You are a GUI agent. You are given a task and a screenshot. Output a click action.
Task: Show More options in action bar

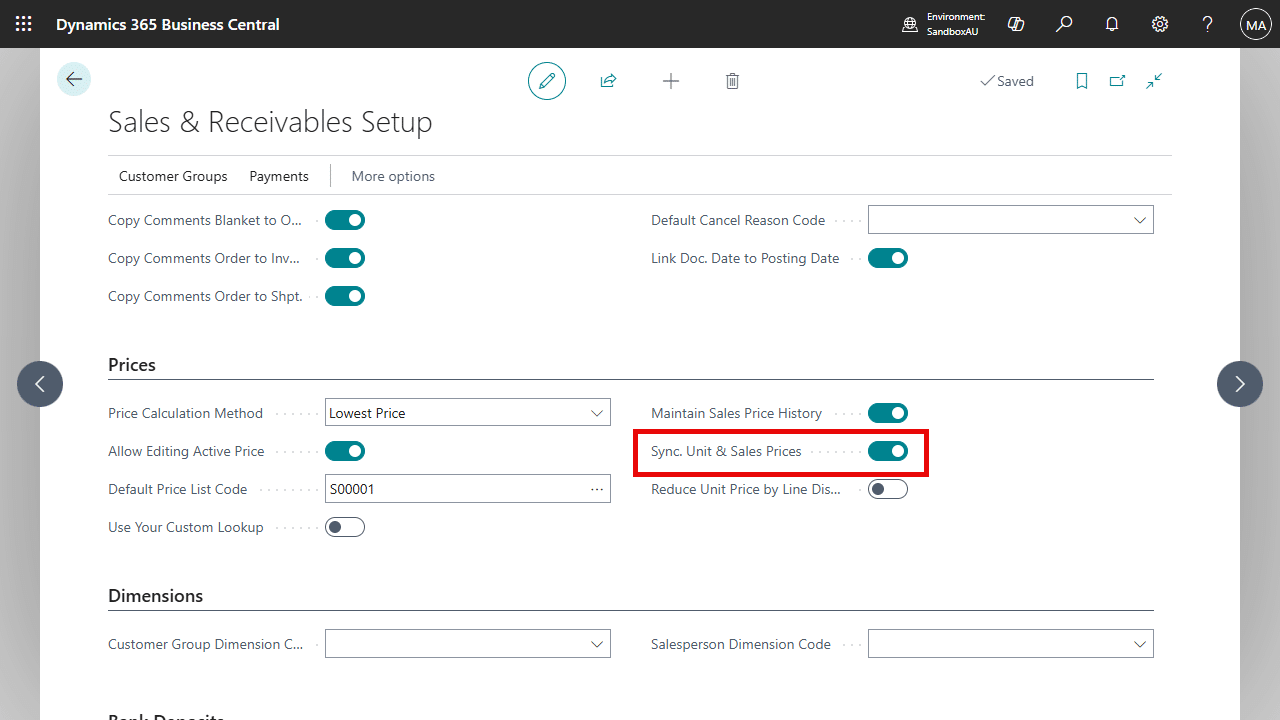(x=393, y=176)
